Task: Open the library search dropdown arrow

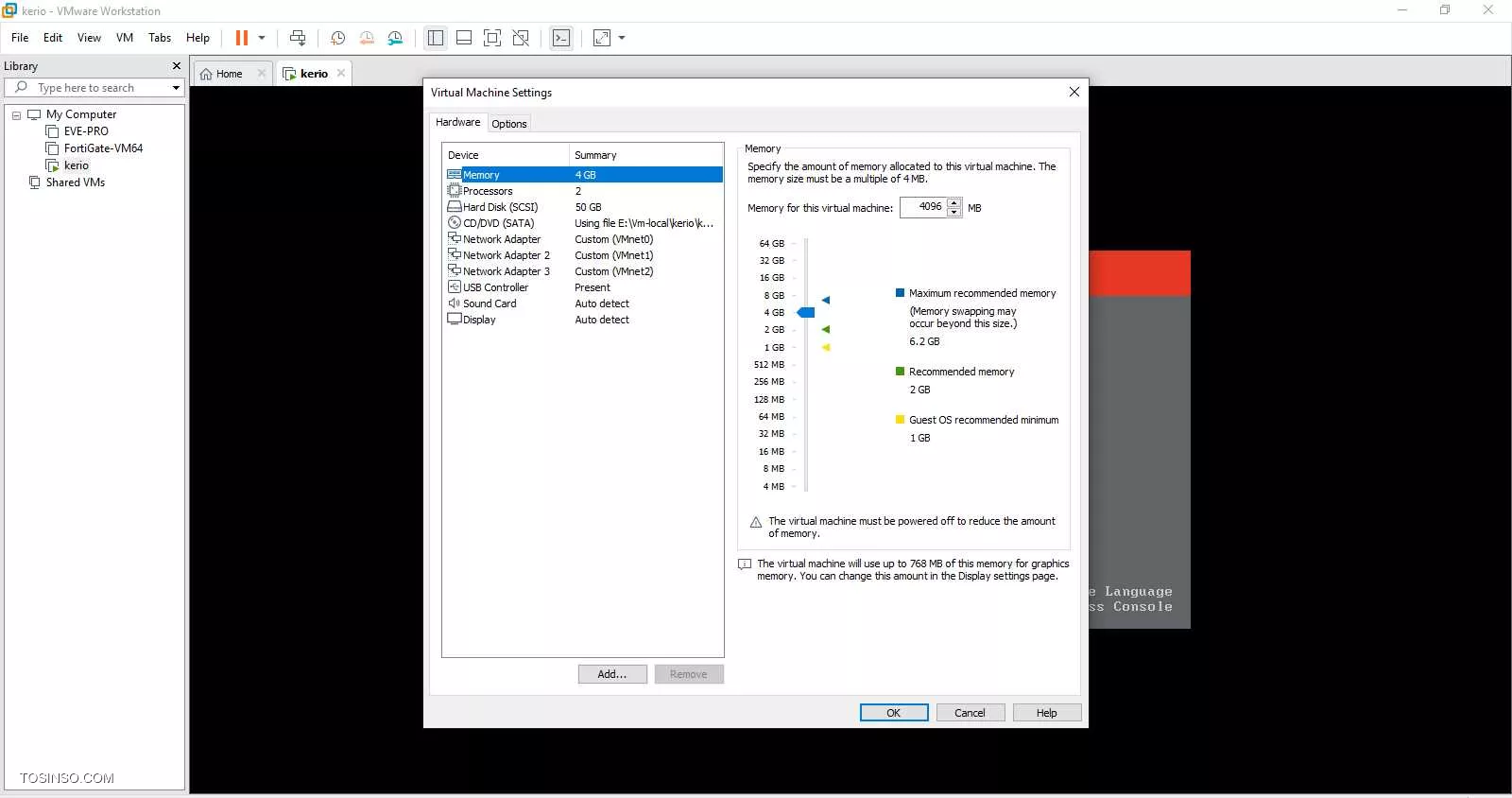Action: [176, 88]
